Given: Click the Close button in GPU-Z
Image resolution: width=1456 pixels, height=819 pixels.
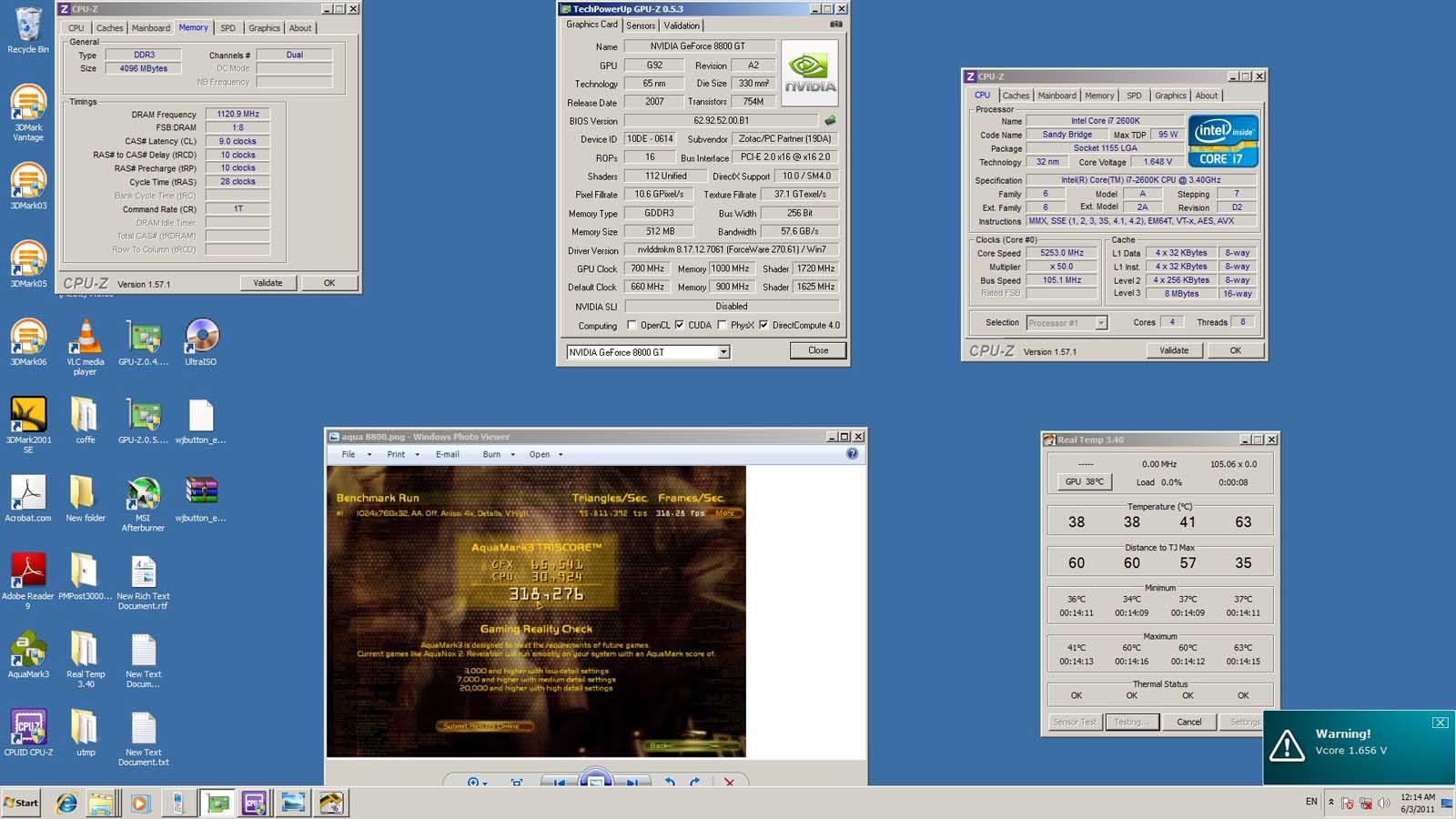Looking at the screenshot, I should pos(818,350).
